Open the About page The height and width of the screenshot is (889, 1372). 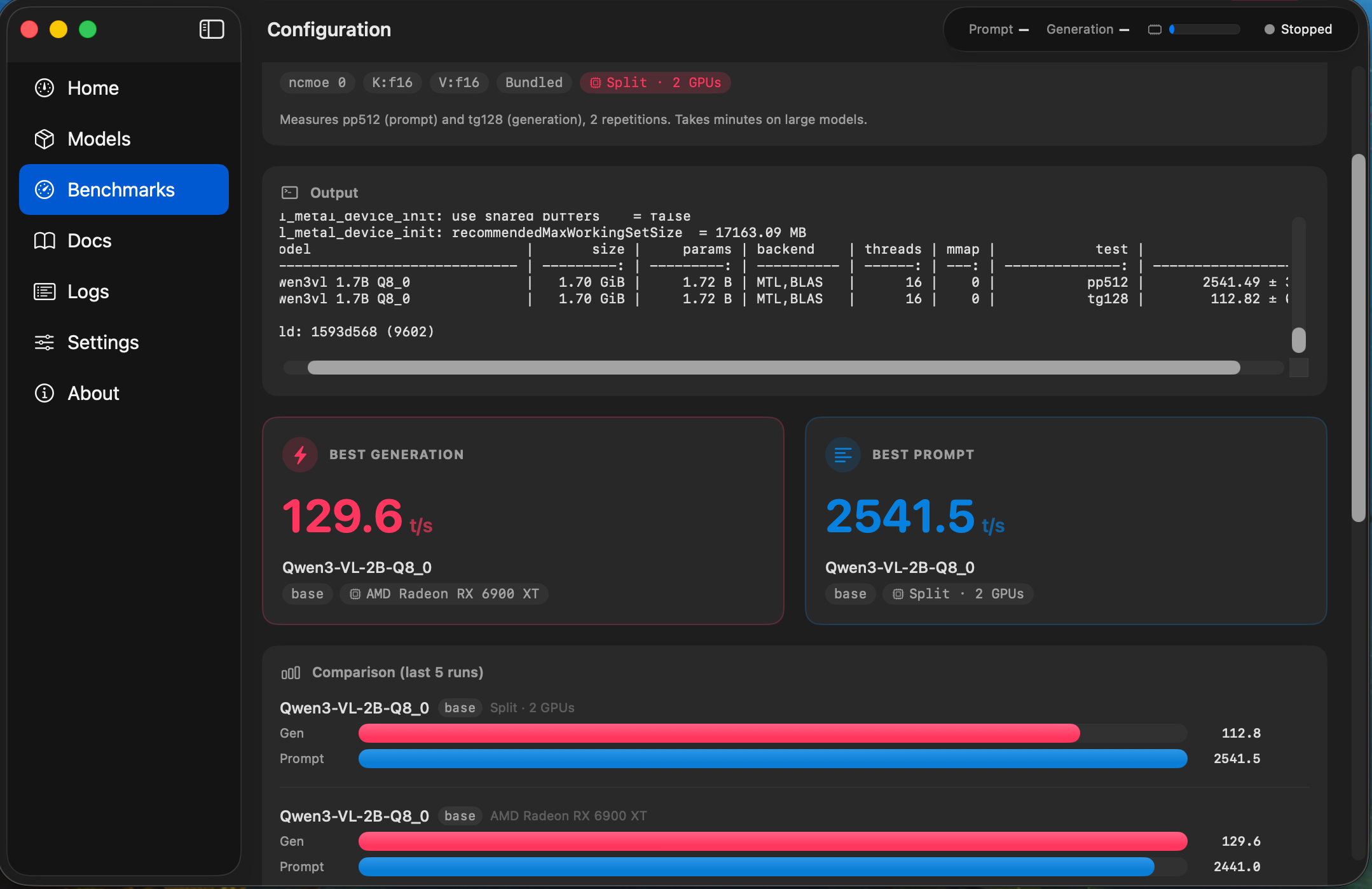124,393
